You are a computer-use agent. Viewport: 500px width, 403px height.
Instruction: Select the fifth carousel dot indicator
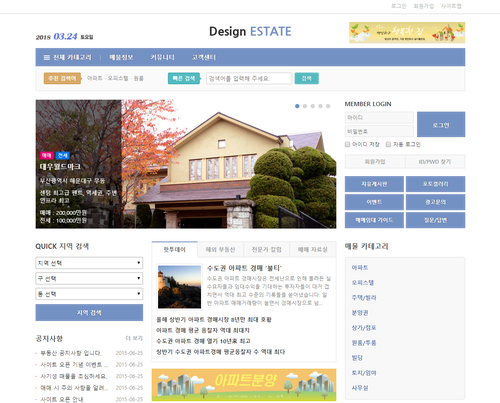pos(328,106)
